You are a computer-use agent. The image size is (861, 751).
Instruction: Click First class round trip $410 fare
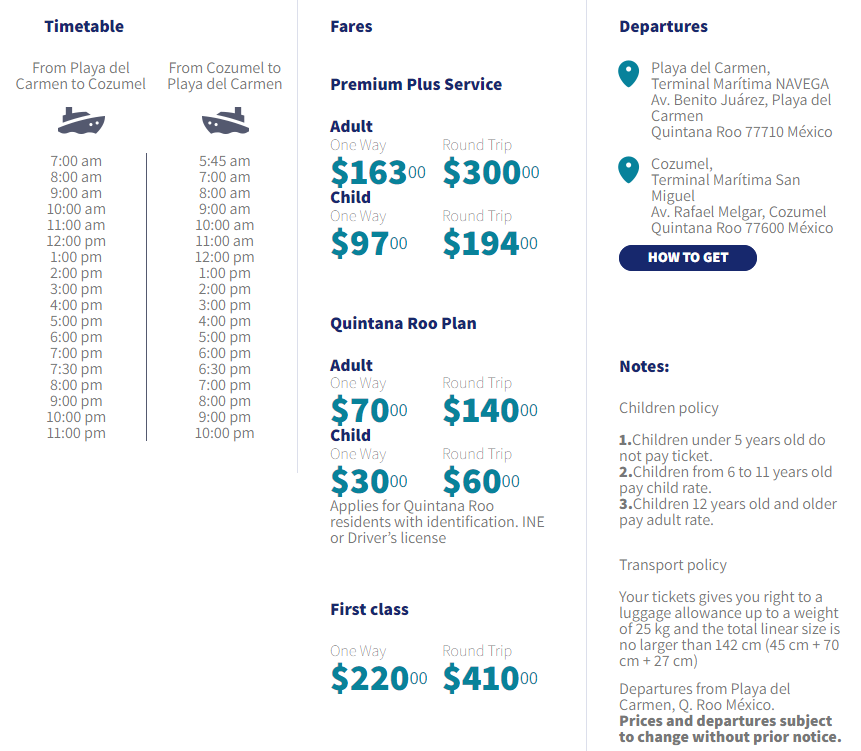[x=490, y=678]
